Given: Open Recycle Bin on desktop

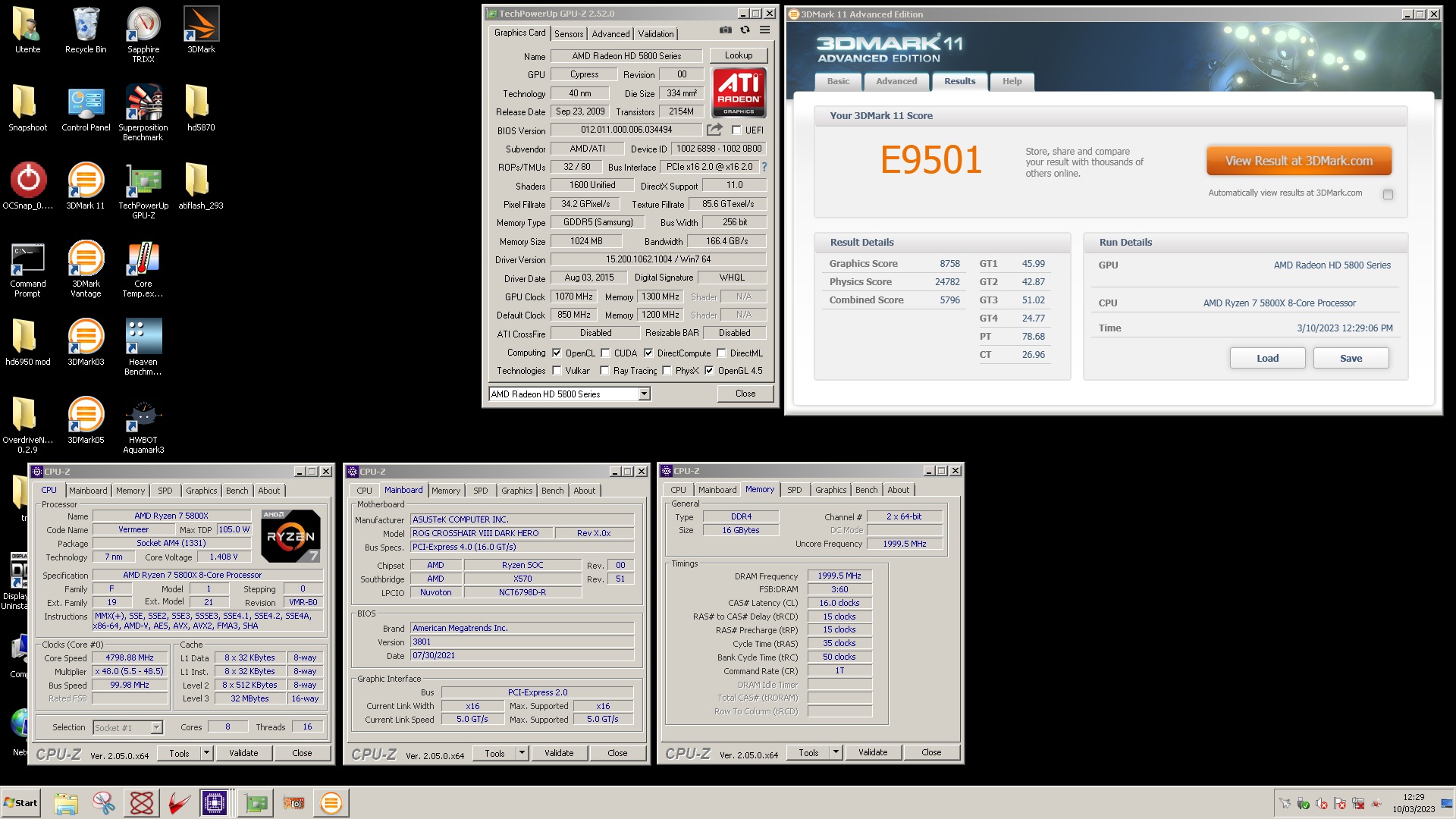Looking at the screenshot, I should (86, 30).
